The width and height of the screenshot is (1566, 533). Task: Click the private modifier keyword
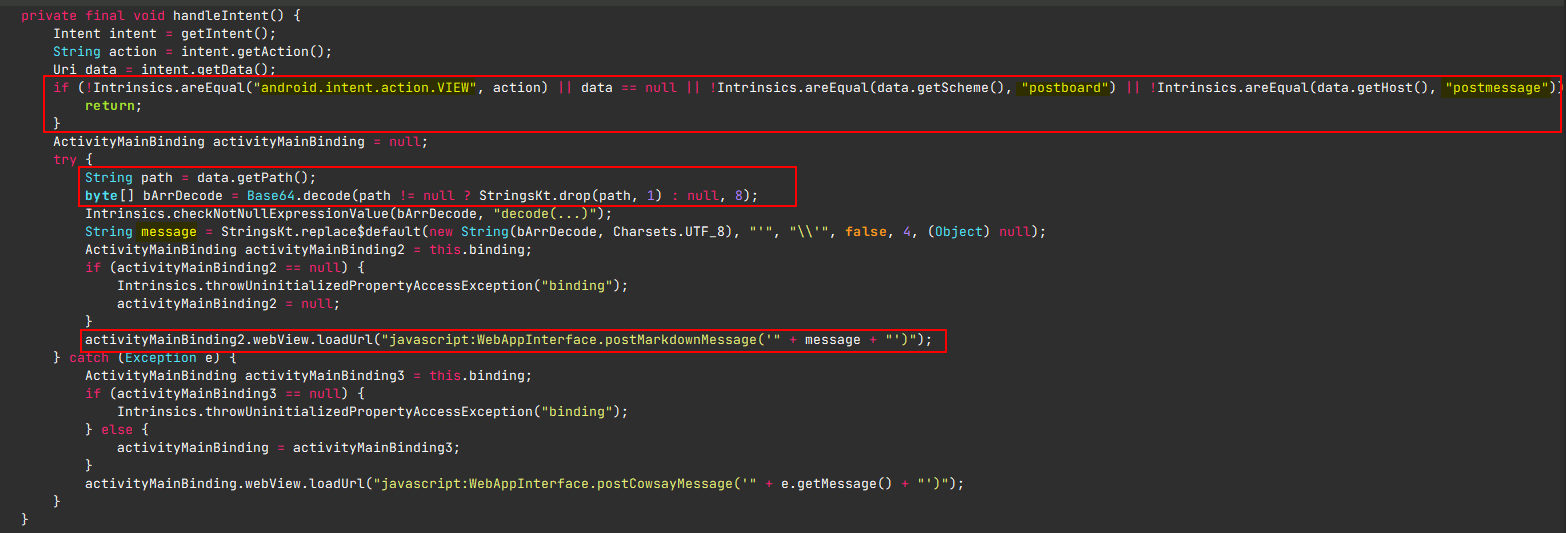click(x=49, y=15)
